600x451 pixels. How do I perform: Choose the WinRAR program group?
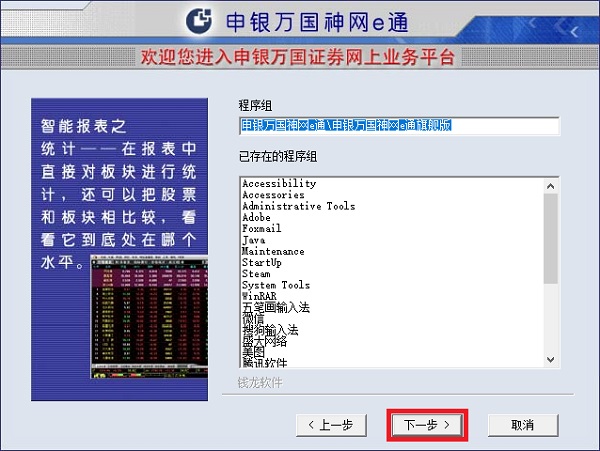click(x=259, y=296)
